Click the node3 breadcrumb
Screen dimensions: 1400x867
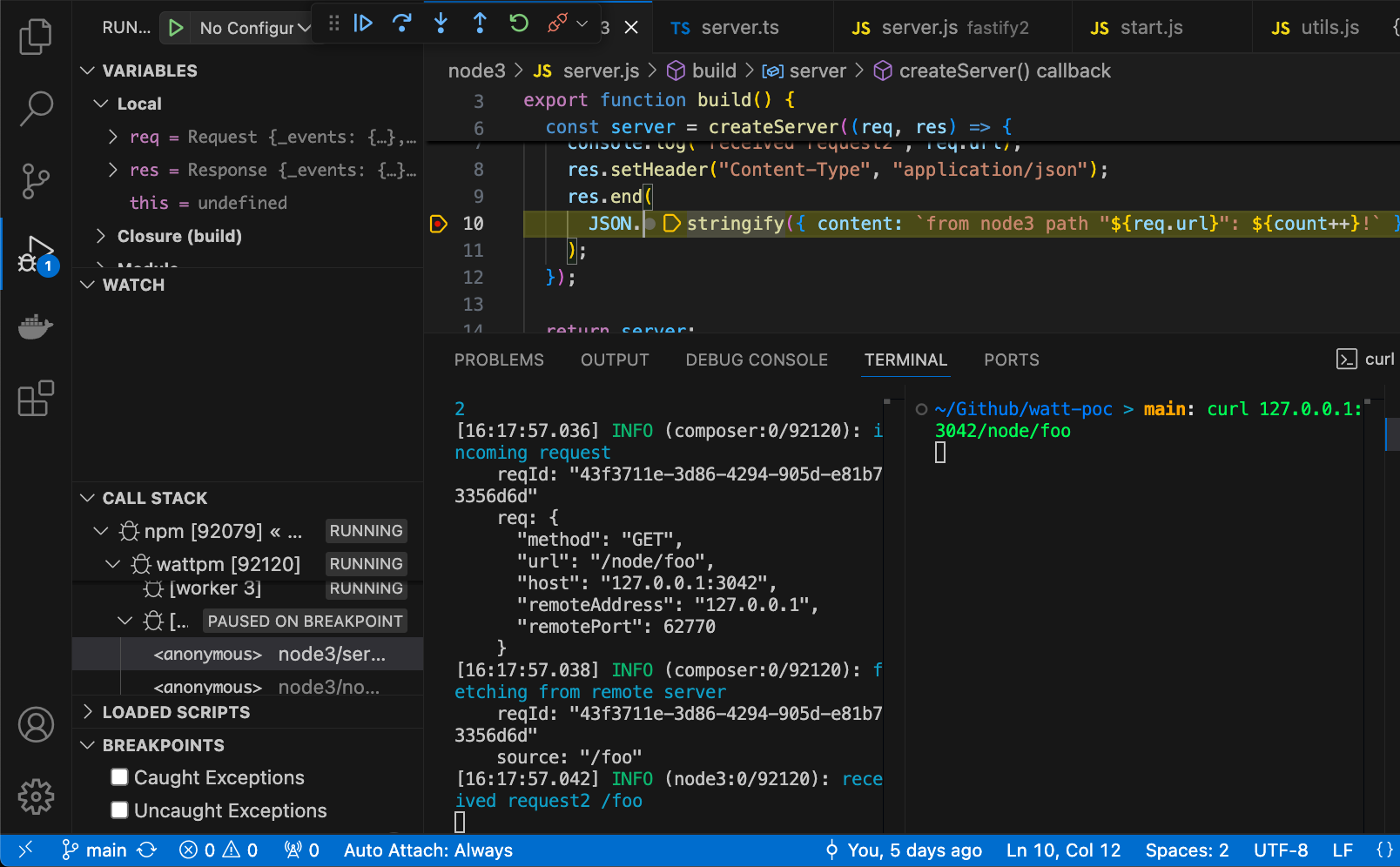tap(476, 71)
